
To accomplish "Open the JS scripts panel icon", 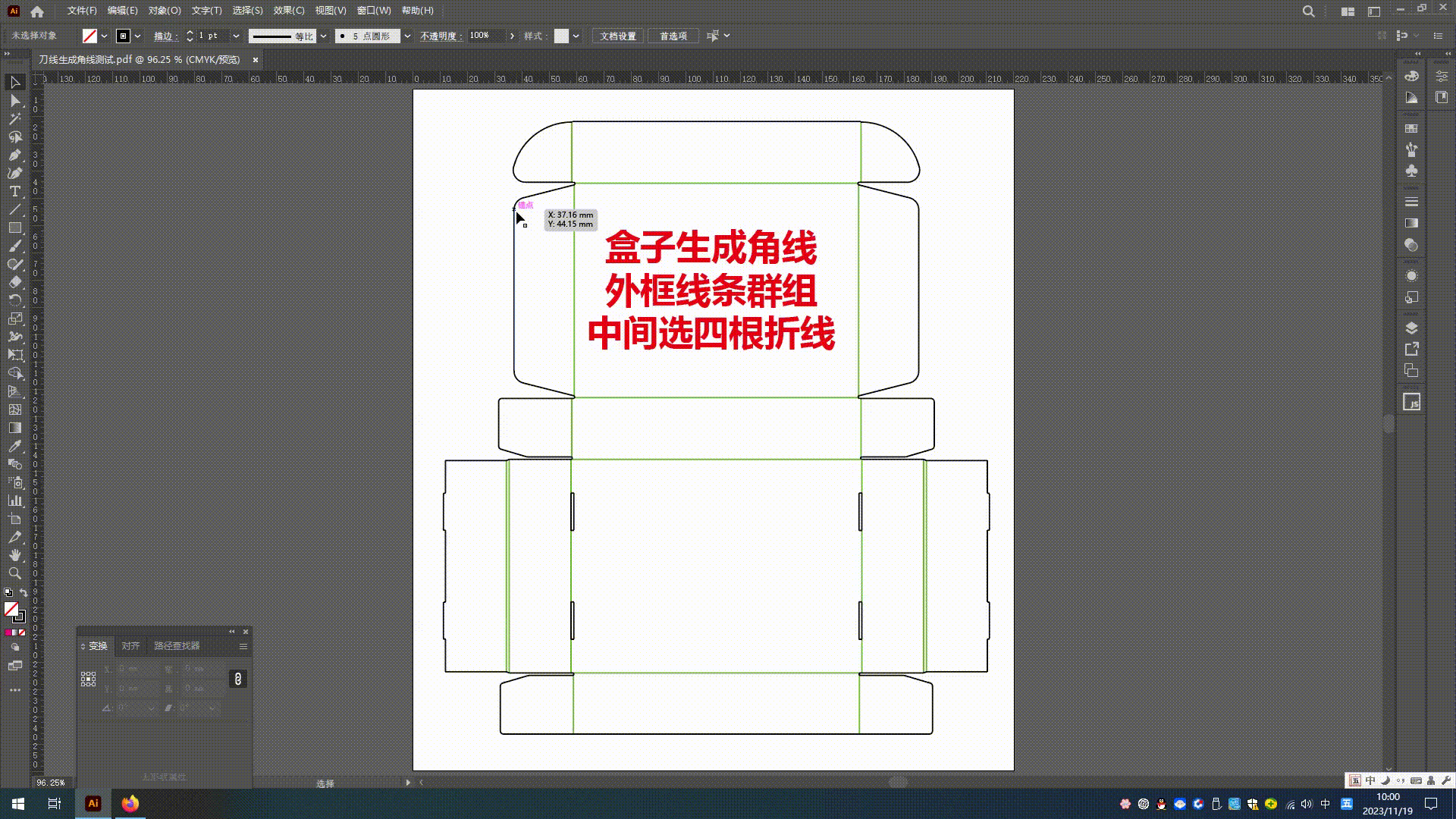I will [1411, 402].
